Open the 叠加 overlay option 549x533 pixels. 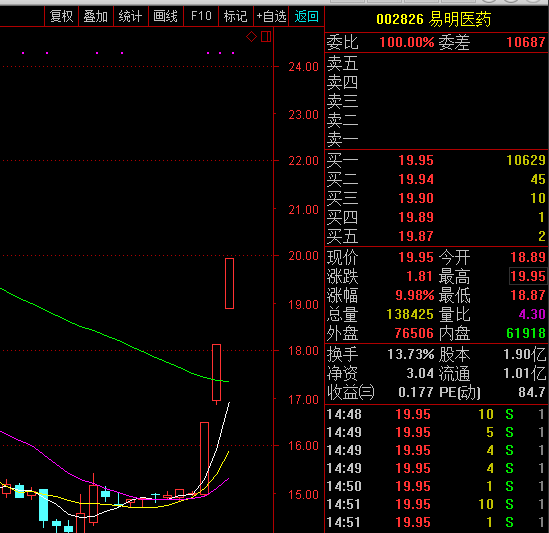tap(96, 16)
